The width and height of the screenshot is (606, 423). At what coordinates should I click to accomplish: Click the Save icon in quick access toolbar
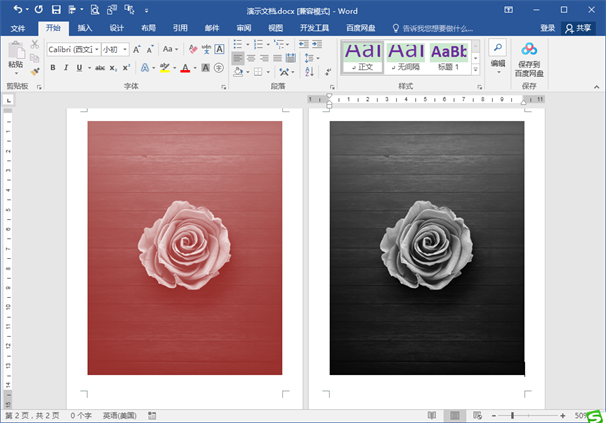[x=55, y=9]
